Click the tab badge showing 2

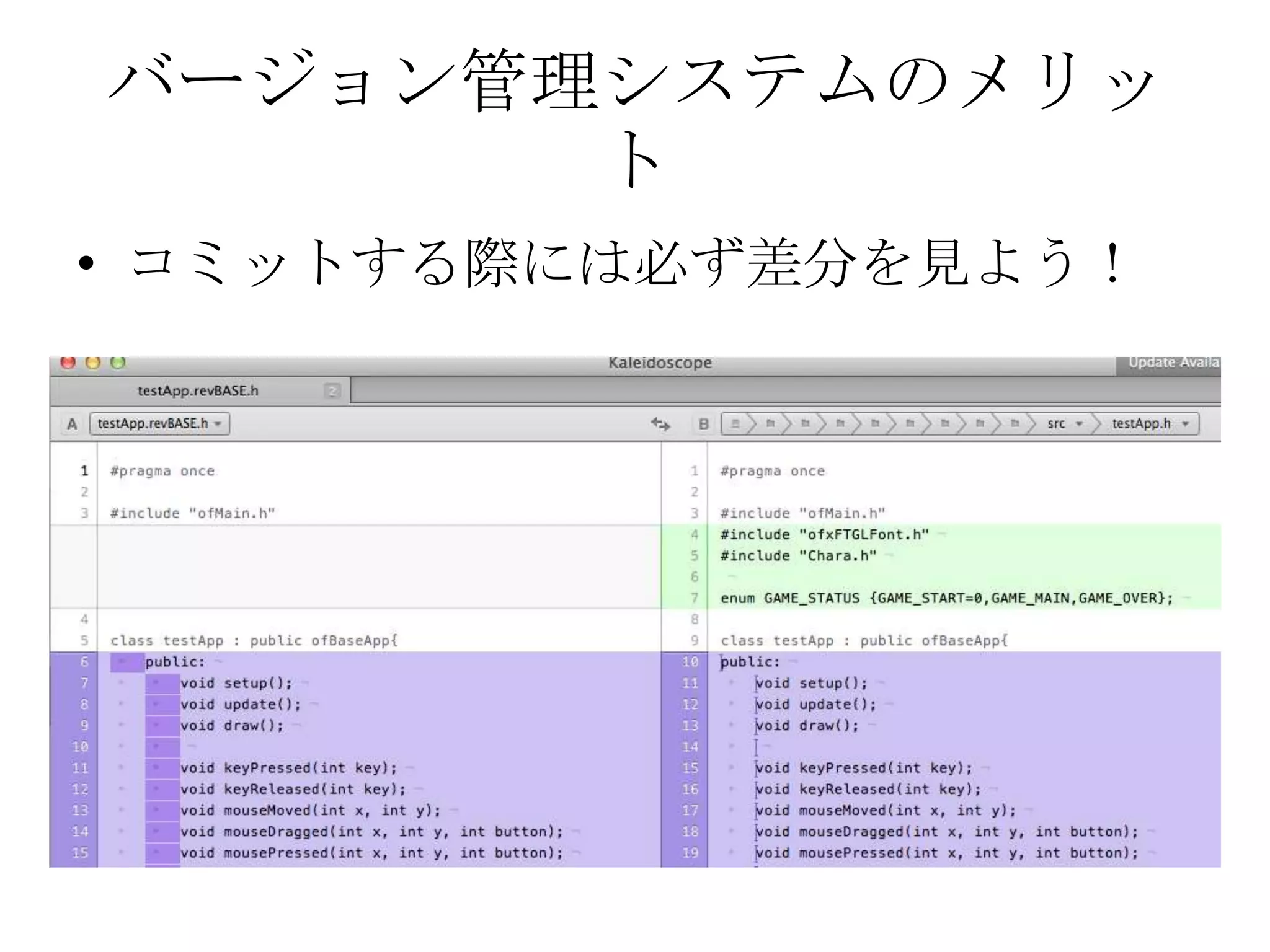pyautogui.click(x=332, y=390)
